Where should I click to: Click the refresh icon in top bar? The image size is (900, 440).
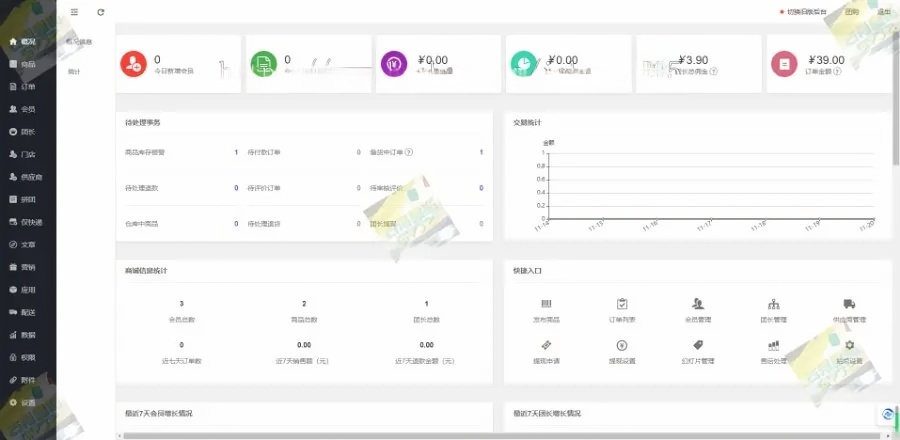tap(100, 12)
